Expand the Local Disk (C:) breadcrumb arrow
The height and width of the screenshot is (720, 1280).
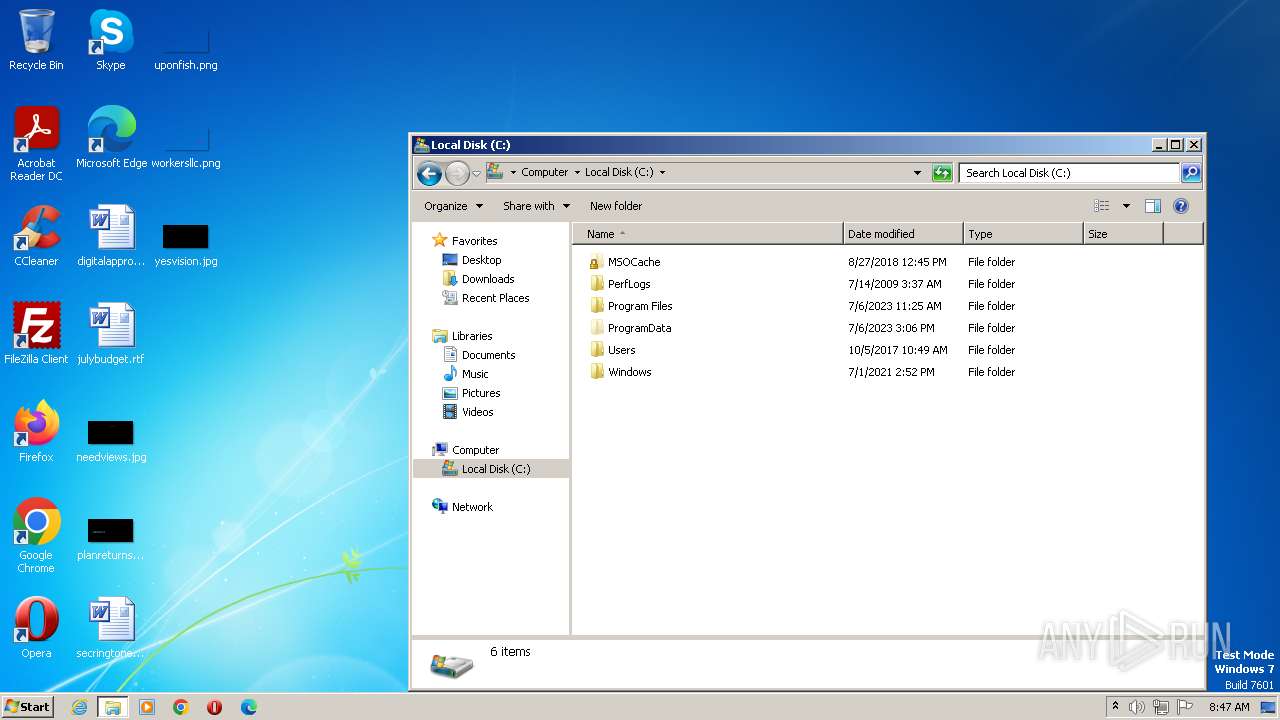tap(662, 173)
